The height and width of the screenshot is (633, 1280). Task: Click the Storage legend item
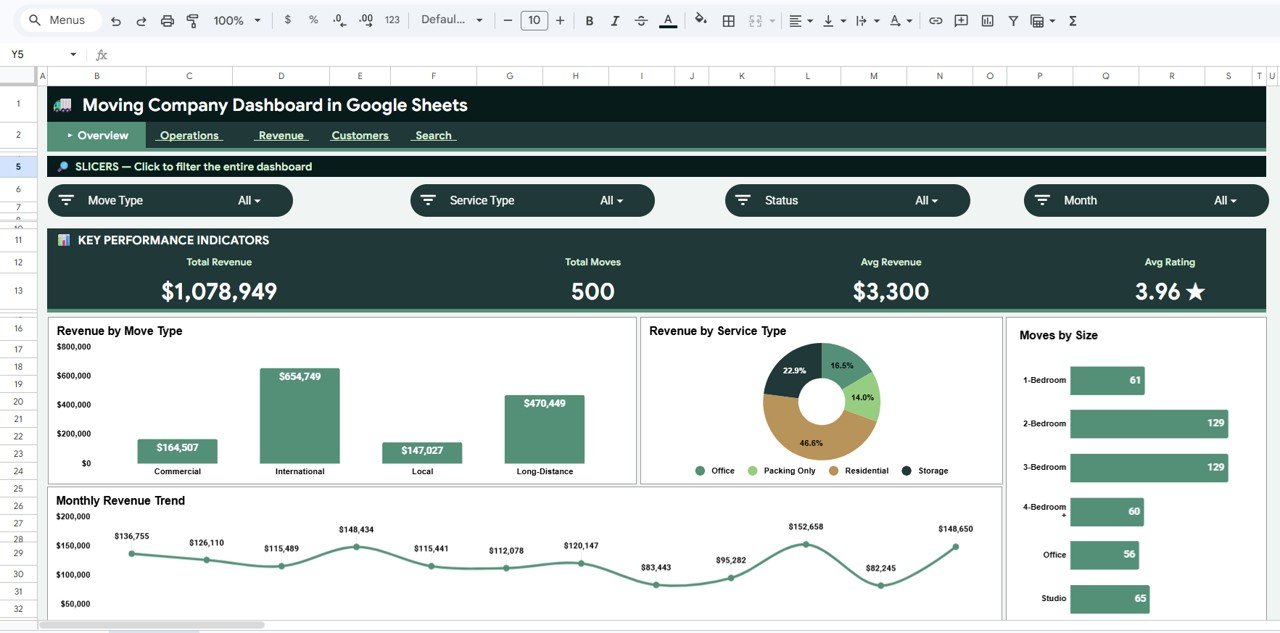tap(925, 471)
